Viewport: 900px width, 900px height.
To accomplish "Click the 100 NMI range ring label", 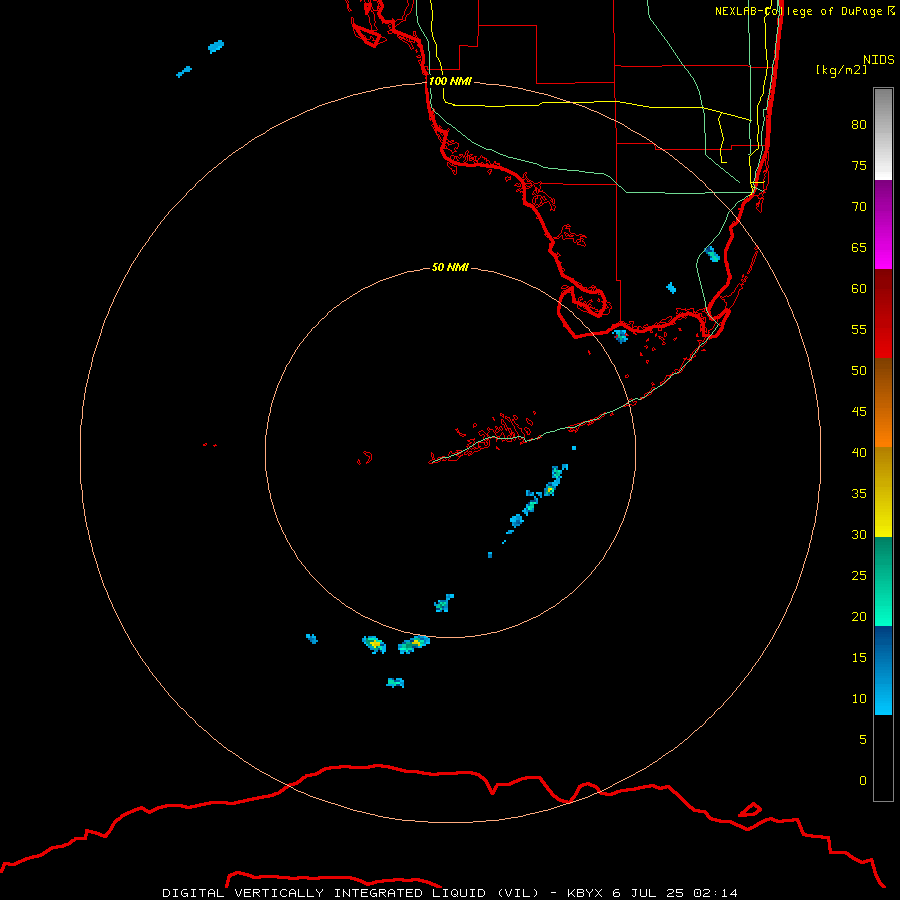I will click(450, 81).
